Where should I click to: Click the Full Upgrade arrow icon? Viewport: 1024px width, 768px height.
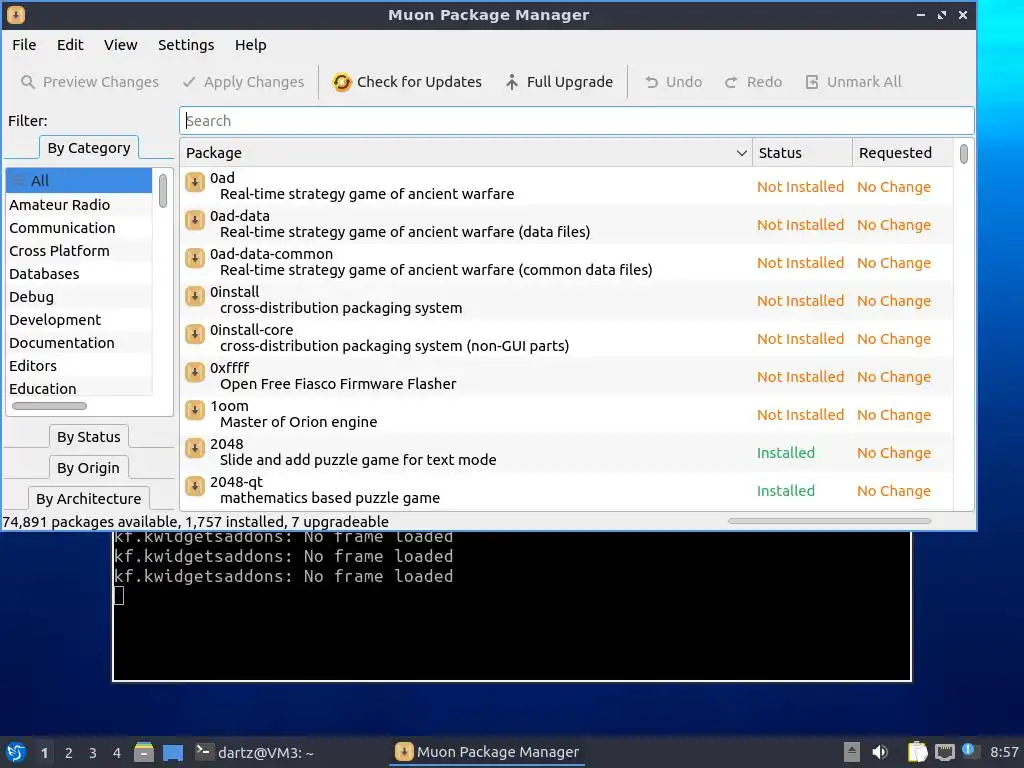click(512, 82)
